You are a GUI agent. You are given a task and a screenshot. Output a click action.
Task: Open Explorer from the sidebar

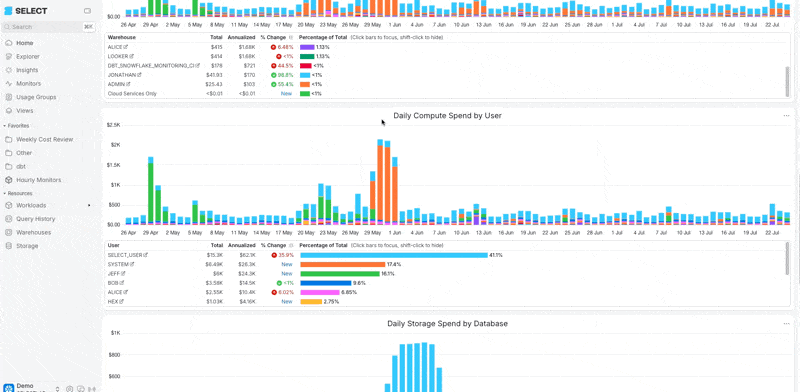(28, 57)
